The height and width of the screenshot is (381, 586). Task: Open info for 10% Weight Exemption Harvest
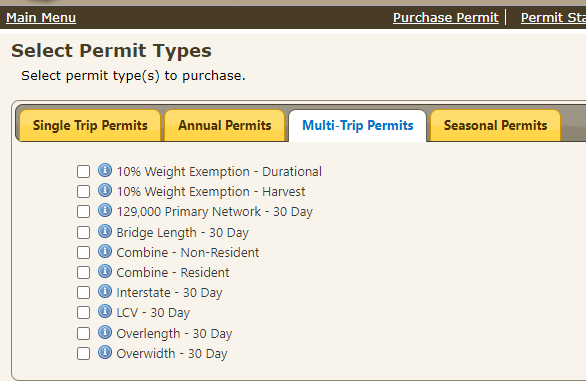tap(105, 190)
